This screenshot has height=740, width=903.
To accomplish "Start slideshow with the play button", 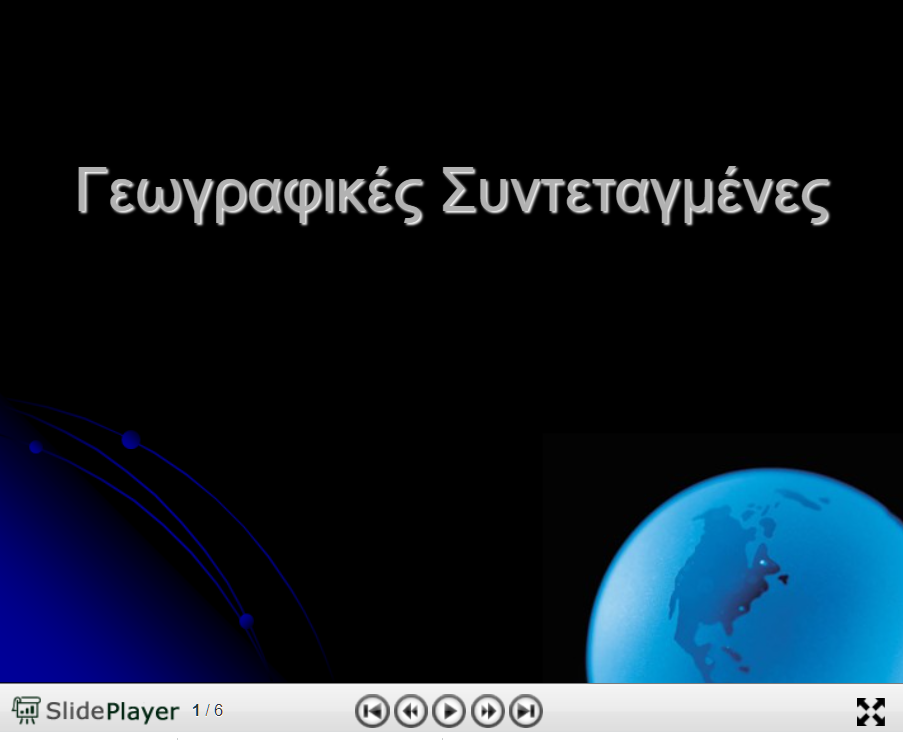I will [x=449, y=711].
